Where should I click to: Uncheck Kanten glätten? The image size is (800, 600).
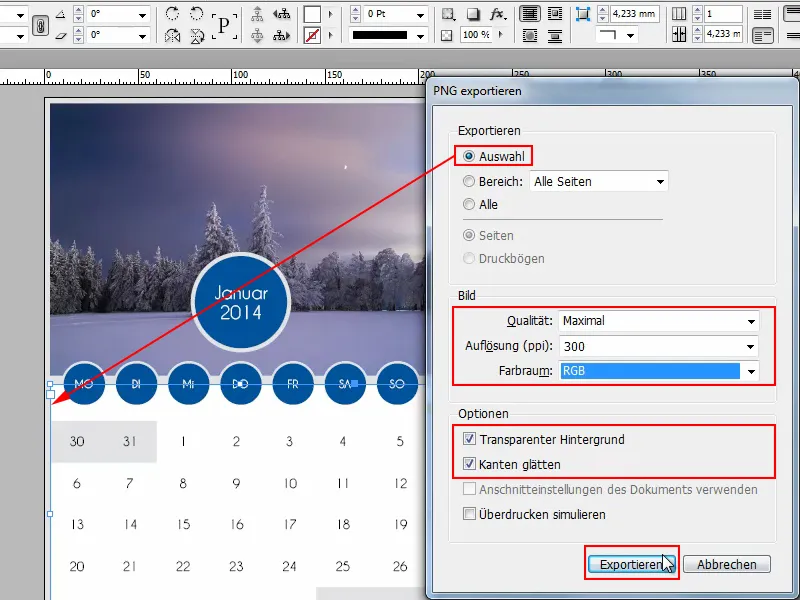point(469,464)
